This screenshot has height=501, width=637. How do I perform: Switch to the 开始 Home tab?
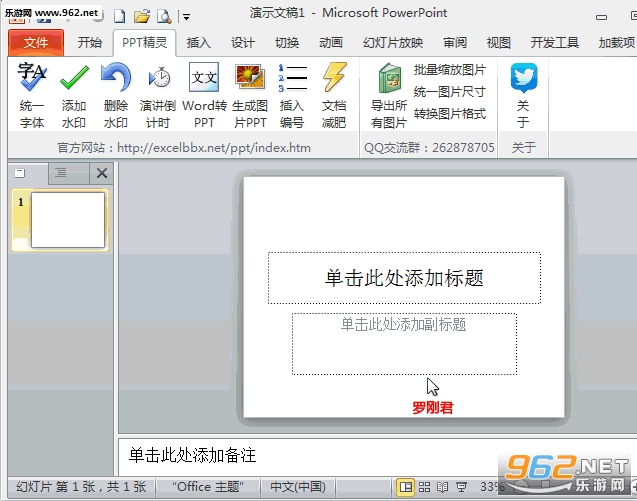pos(90,42)
